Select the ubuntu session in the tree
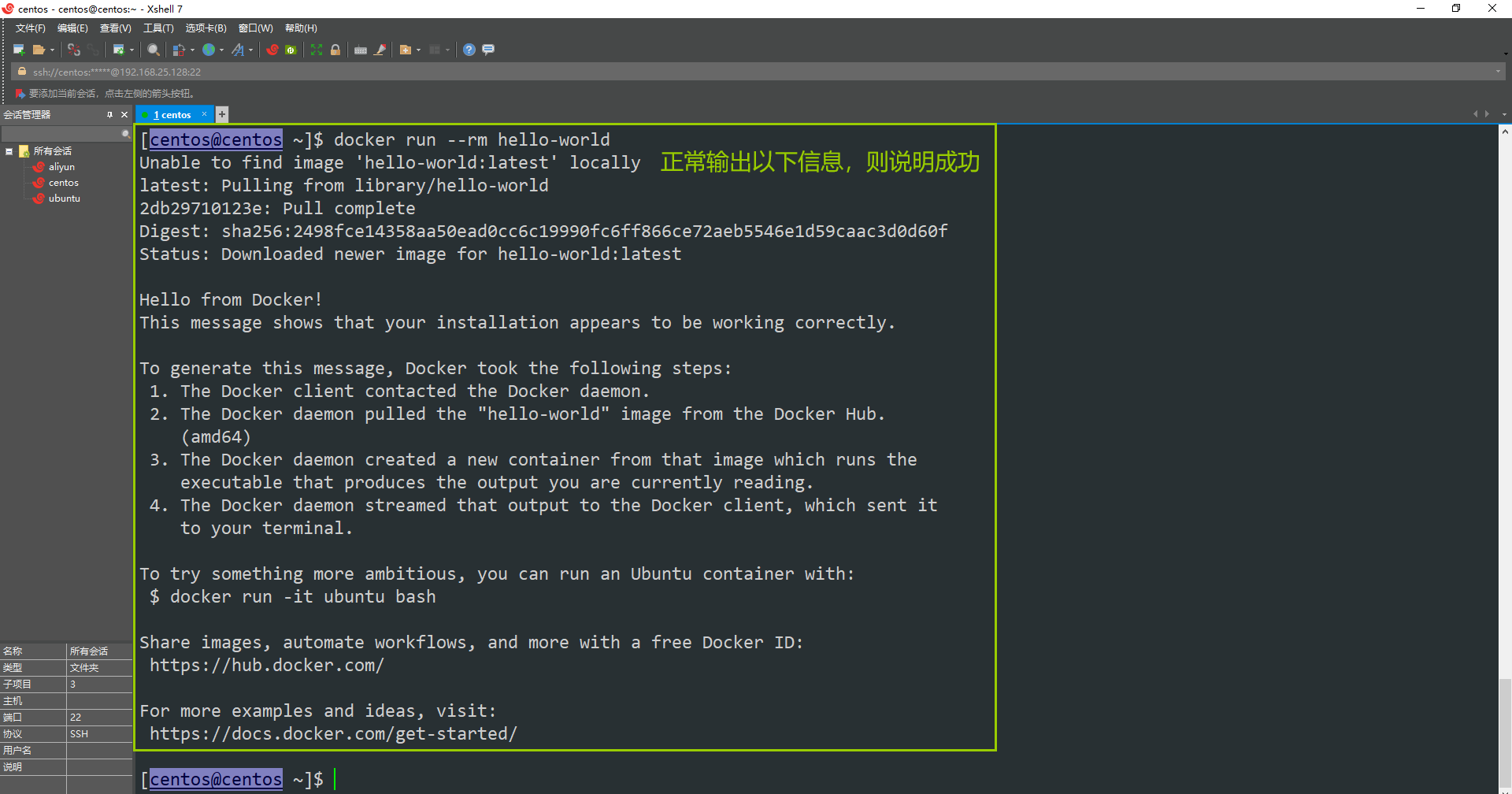The height and width of the screenshot is (794, 1512). coord(65,198)
